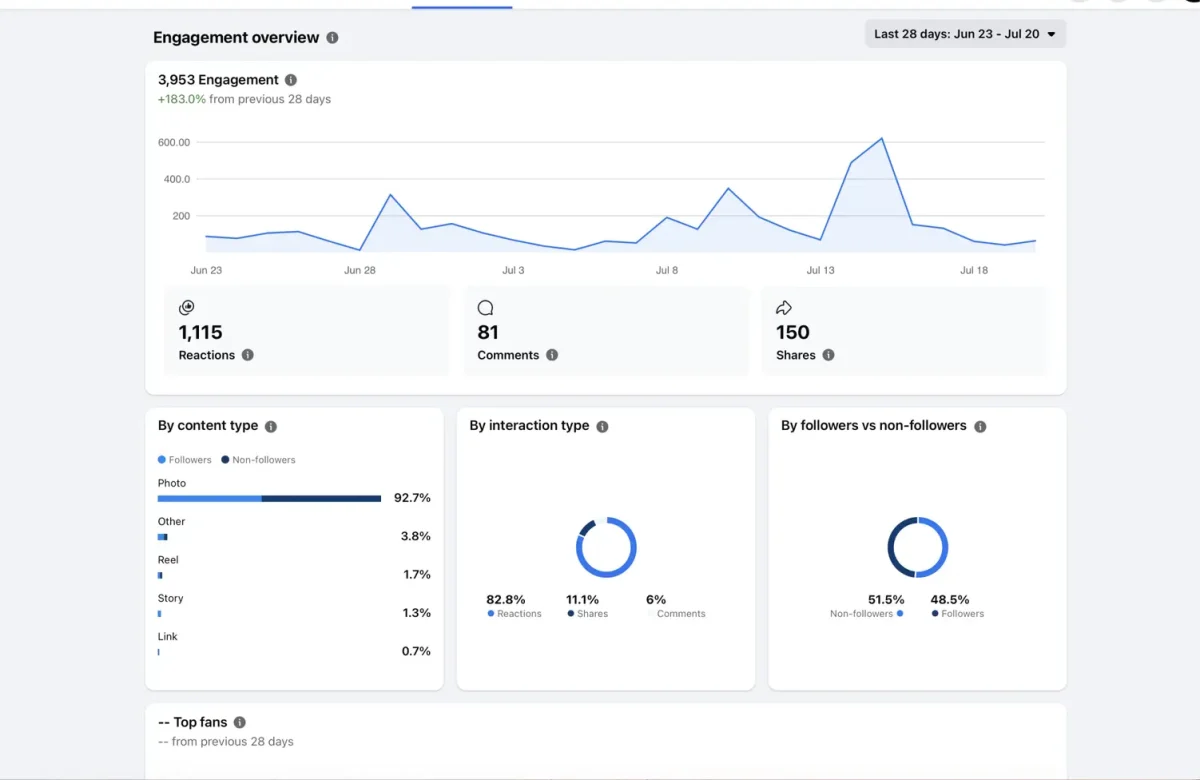Image resolution: width=1200 pixels, height=780 pixels.
Task: Open the Last 28 days date range dropdown
Action: [965, 34]
